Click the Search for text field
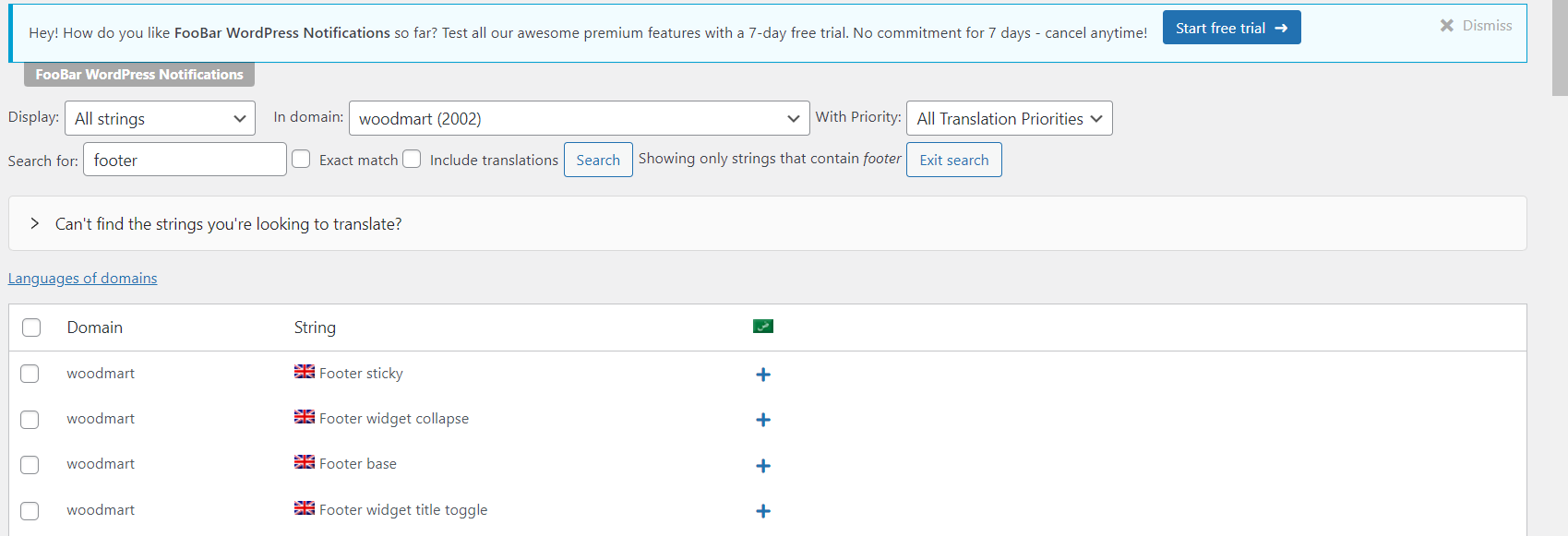 click(x=185, y=160)
